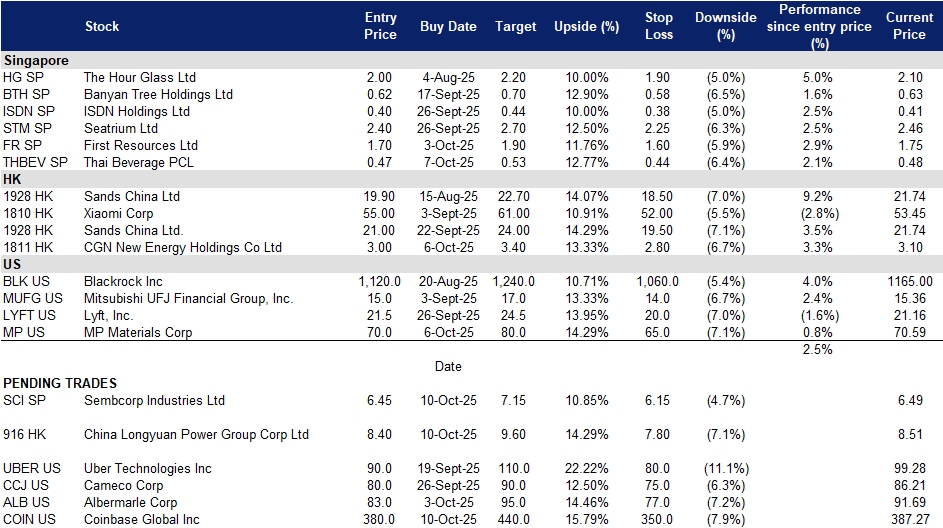Select Xiaomi performance (2.8%) cell
This screenshot has height=528, width=943.
point(820,213)
